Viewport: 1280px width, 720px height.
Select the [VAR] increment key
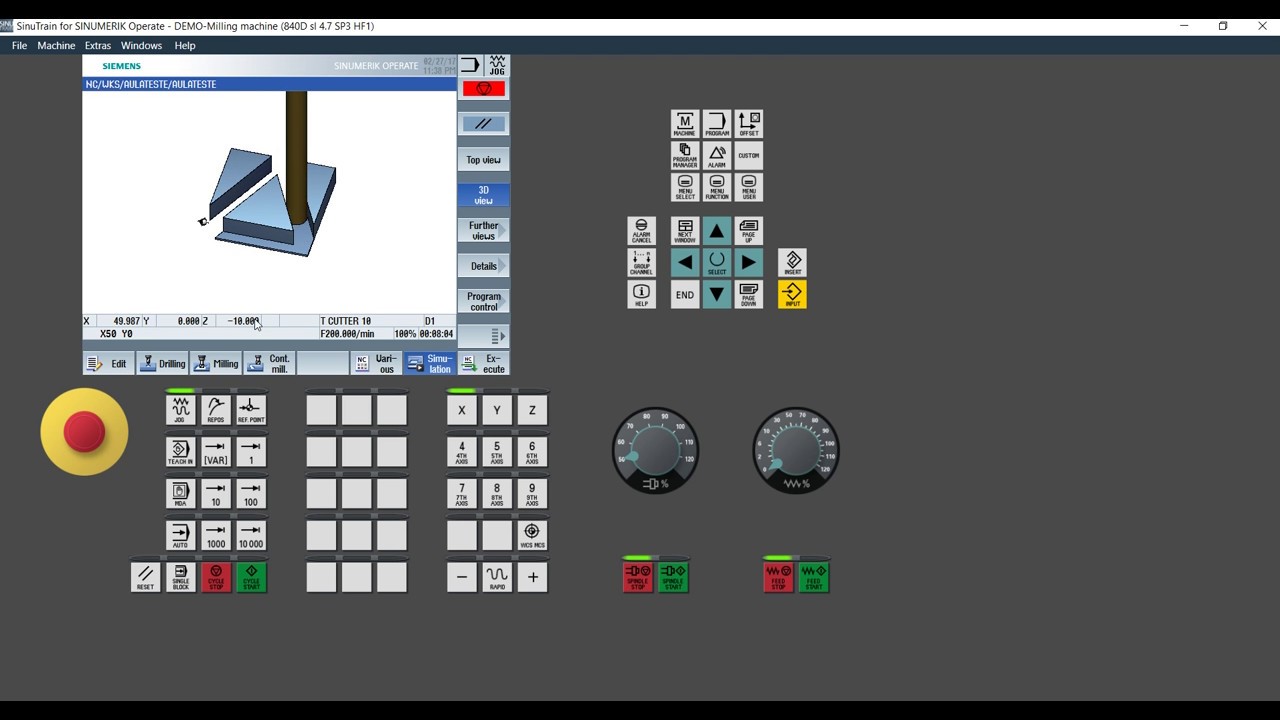216,452
